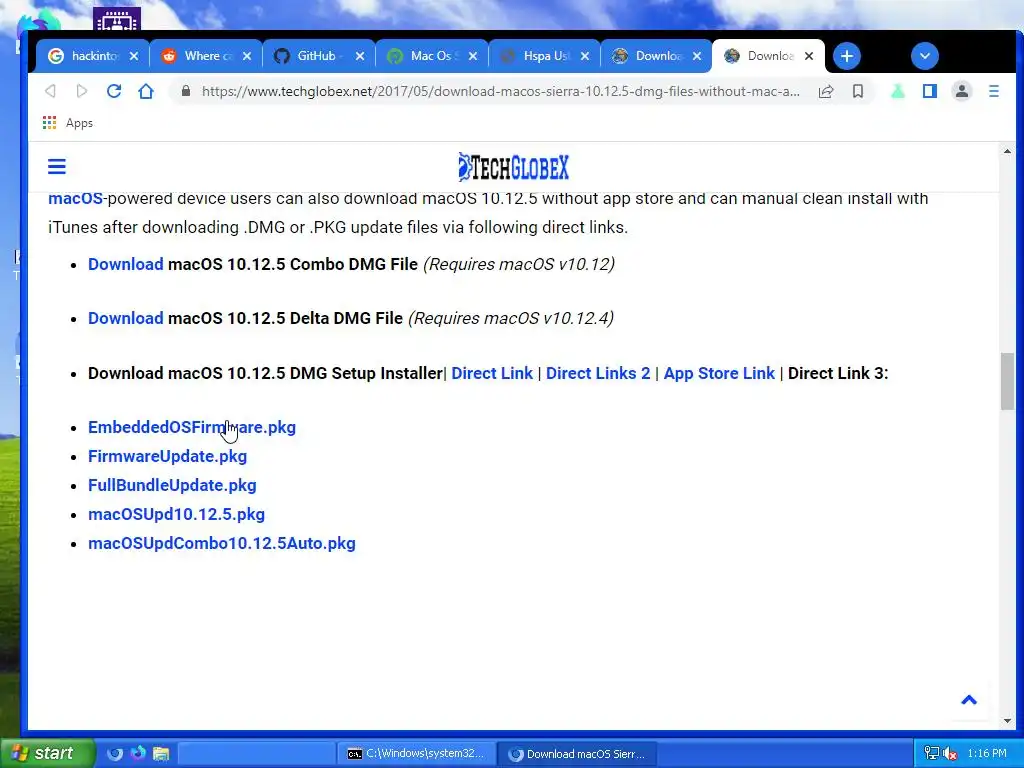Click the scrollbar up arrow
This screenshot has width=1024, height=768.
coord(1007,152)
